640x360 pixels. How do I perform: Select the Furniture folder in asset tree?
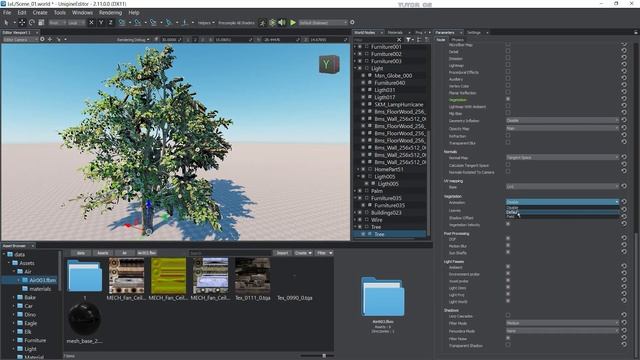[x=35, y=340]
